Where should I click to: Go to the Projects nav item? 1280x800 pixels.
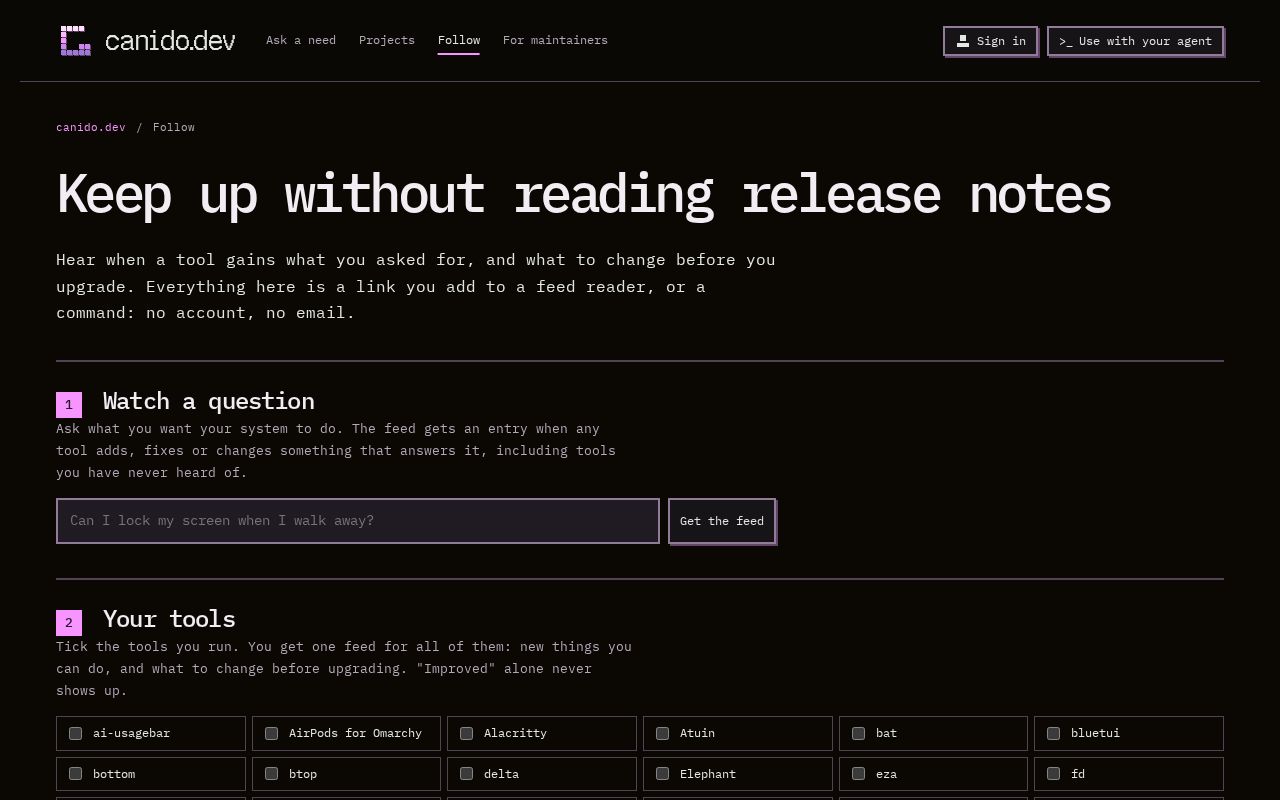[x=387, y=40]
